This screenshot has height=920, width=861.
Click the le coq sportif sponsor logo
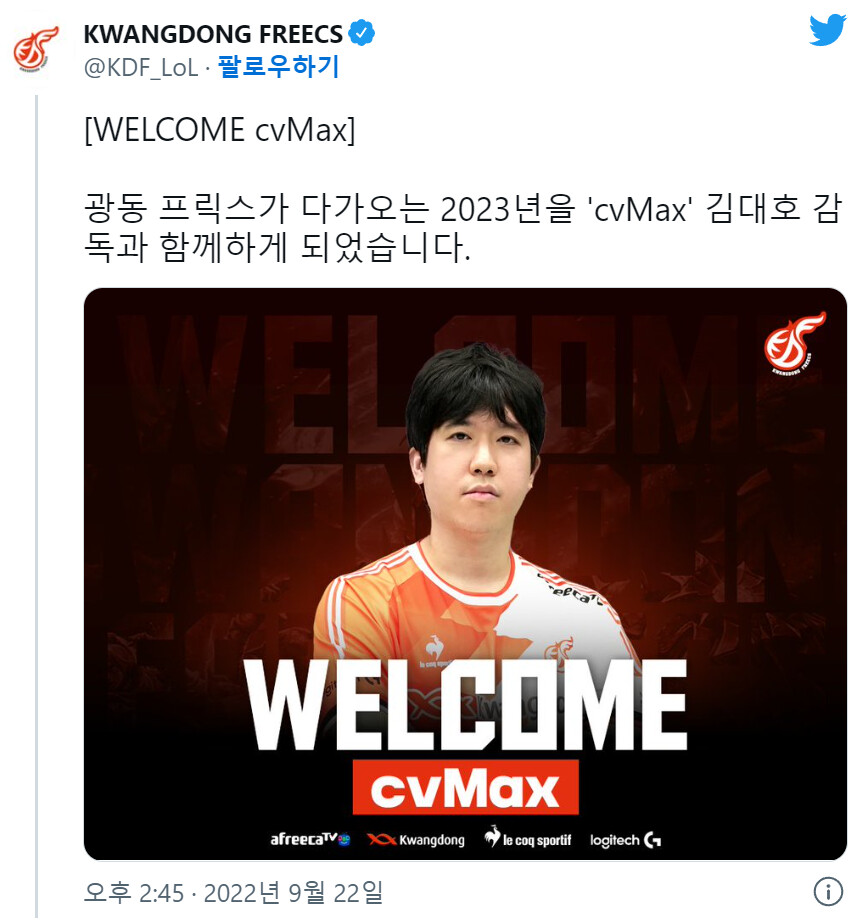(x=527, y=838)
